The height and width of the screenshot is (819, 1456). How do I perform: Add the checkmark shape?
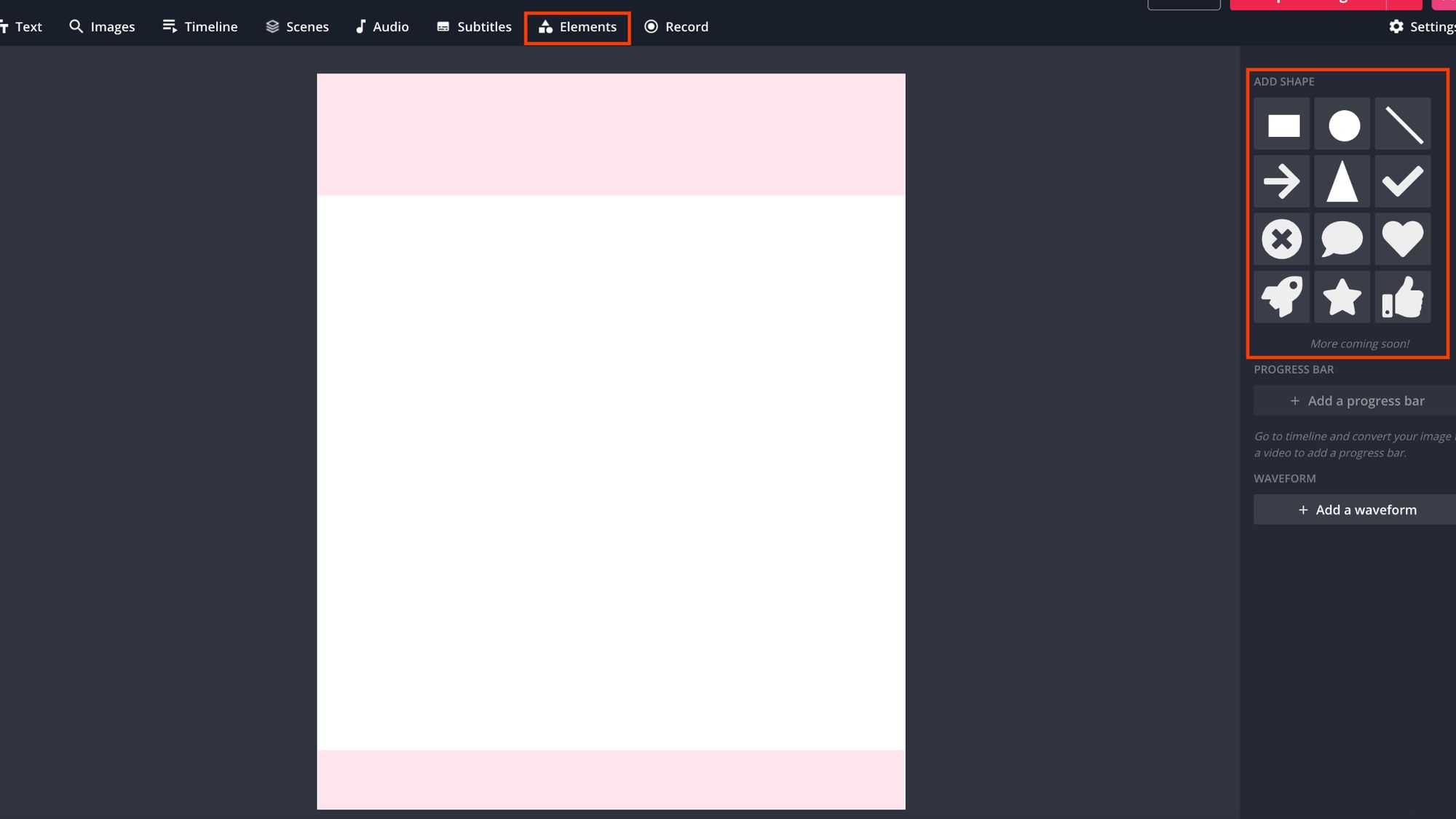pyautogui.click(x=1403, y=181)
